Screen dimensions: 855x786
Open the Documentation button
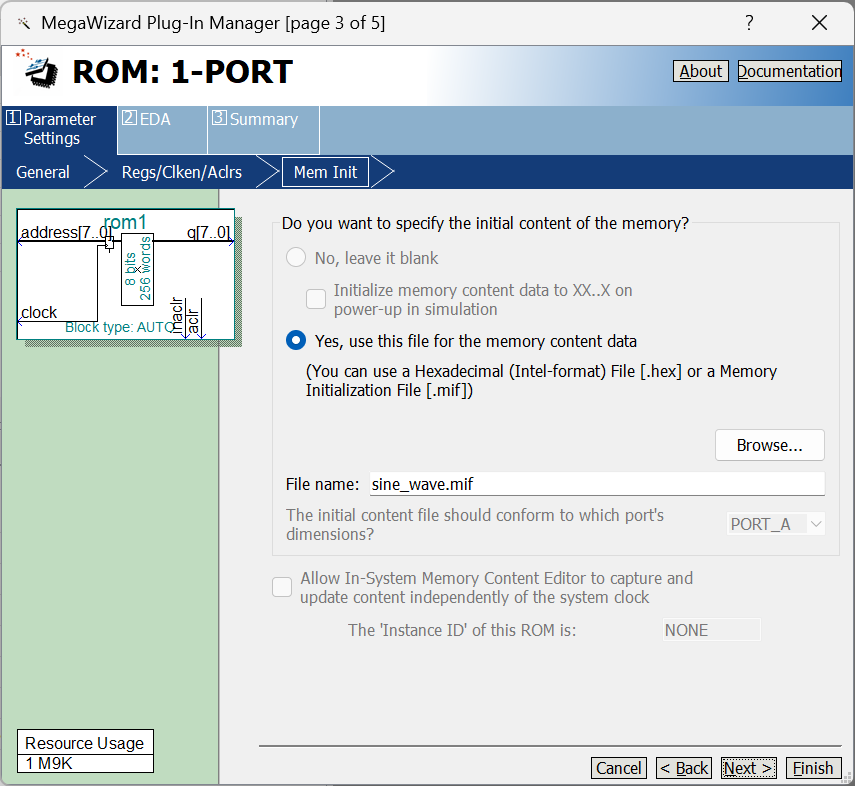790,71
